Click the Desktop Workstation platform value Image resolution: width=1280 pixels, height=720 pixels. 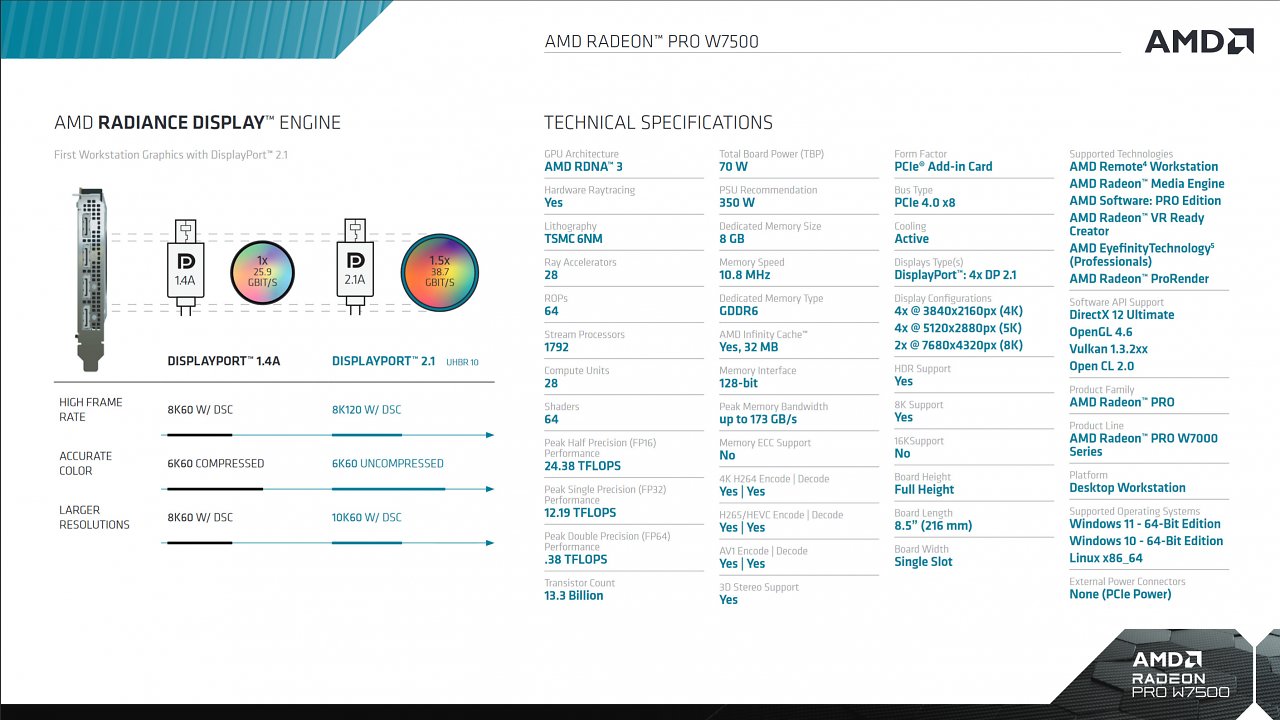1127,488
